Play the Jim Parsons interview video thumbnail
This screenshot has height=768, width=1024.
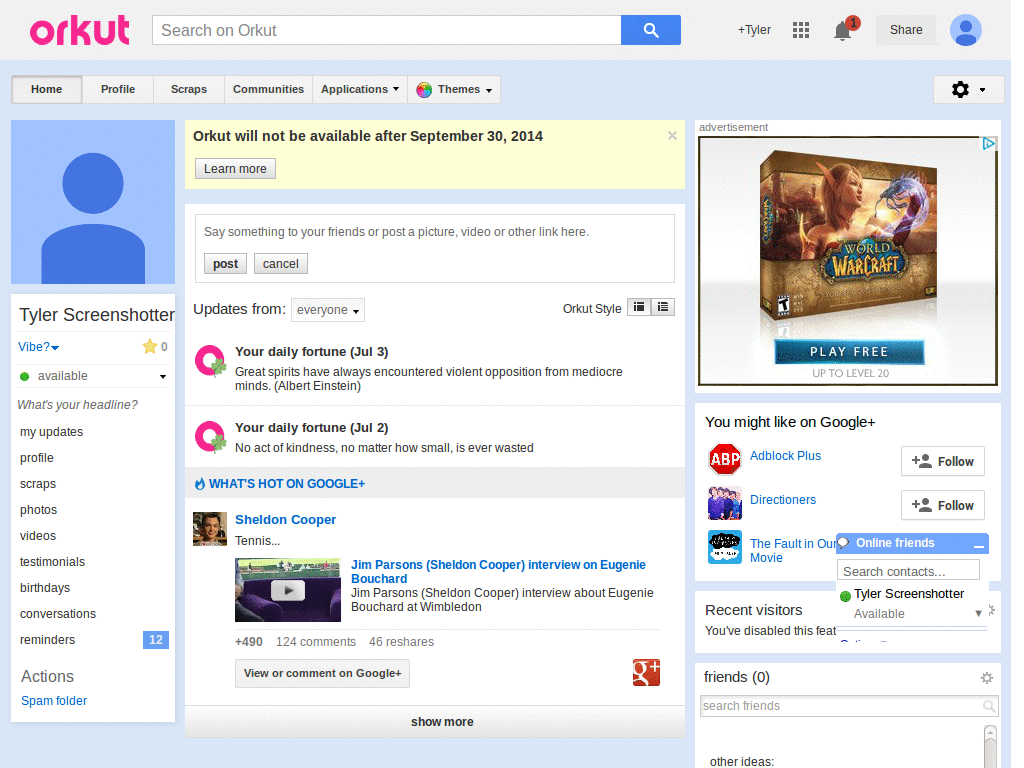point(287,590)
